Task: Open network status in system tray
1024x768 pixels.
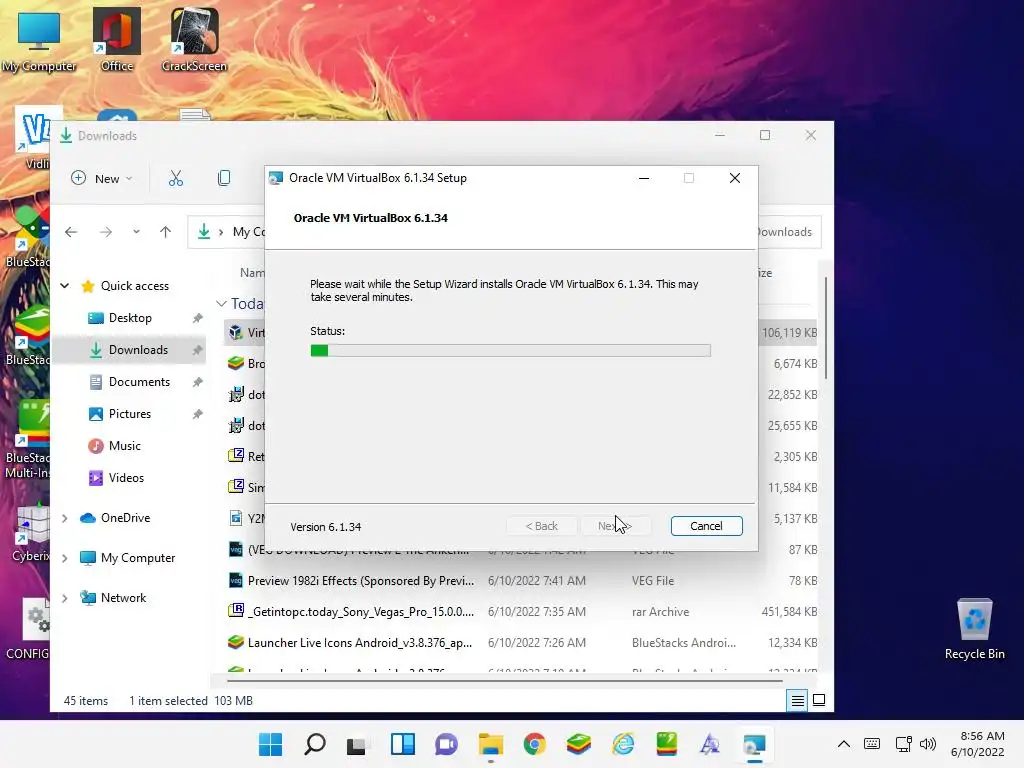Action: pyautogui.click(x=903, y=744)
